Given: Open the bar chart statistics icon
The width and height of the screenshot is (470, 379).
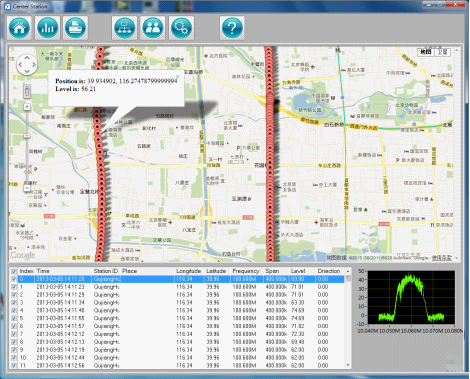Looking at the screenshot, I should [48, 28].
